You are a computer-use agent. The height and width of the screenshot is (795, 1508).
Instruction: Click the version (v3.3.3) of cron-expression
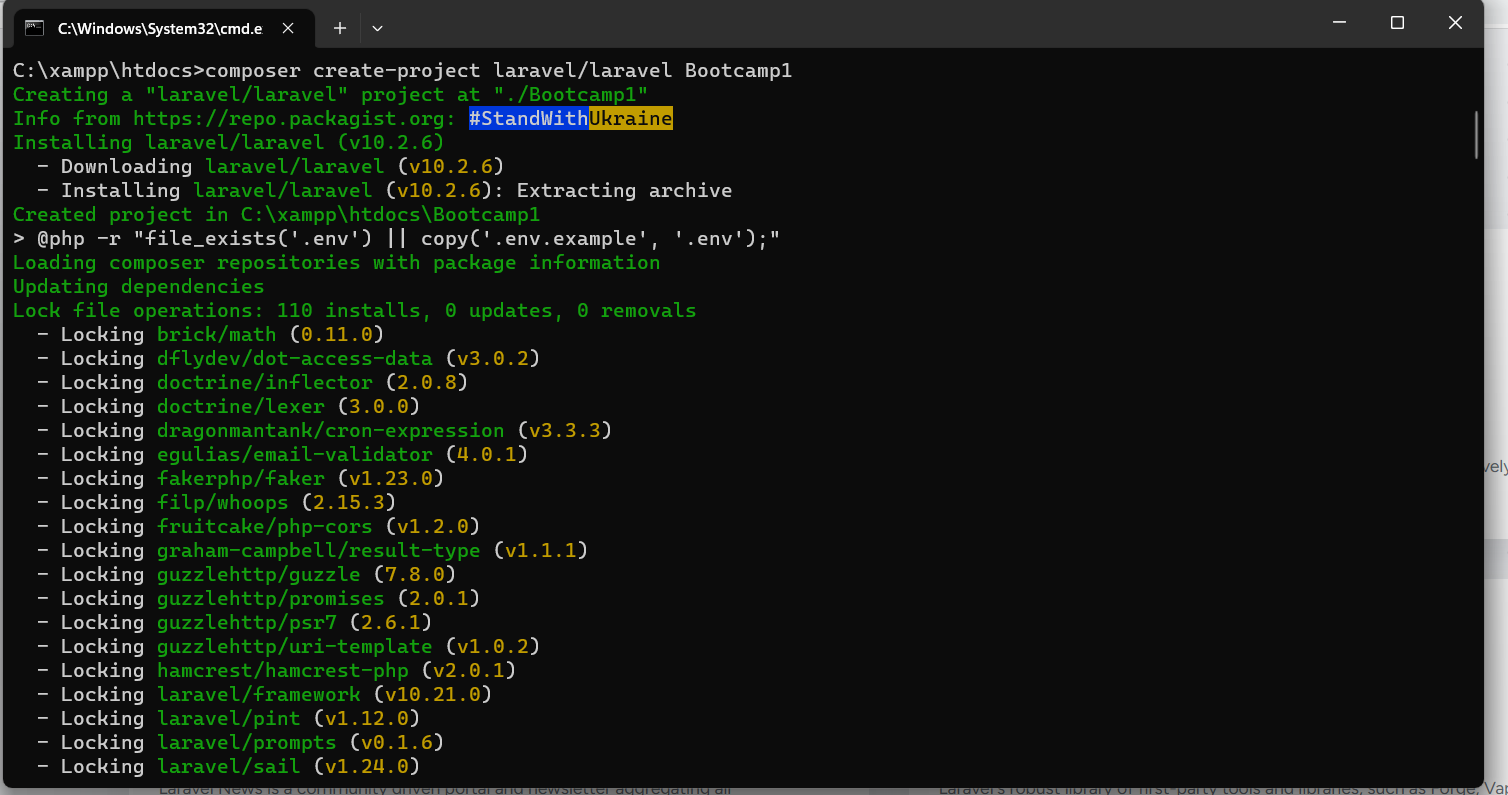coord(565,431)
